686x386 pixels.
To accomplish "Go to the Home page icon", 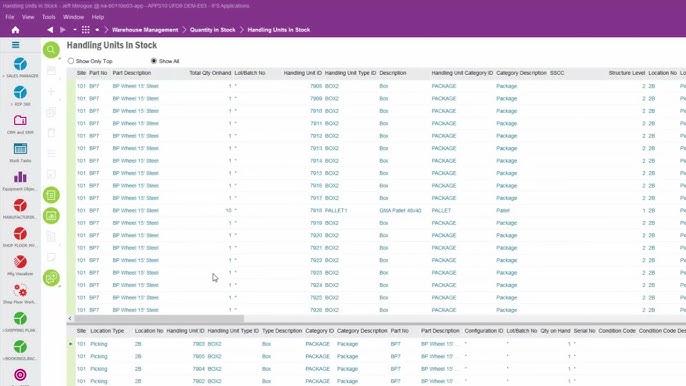I will [x=15, y=30].
